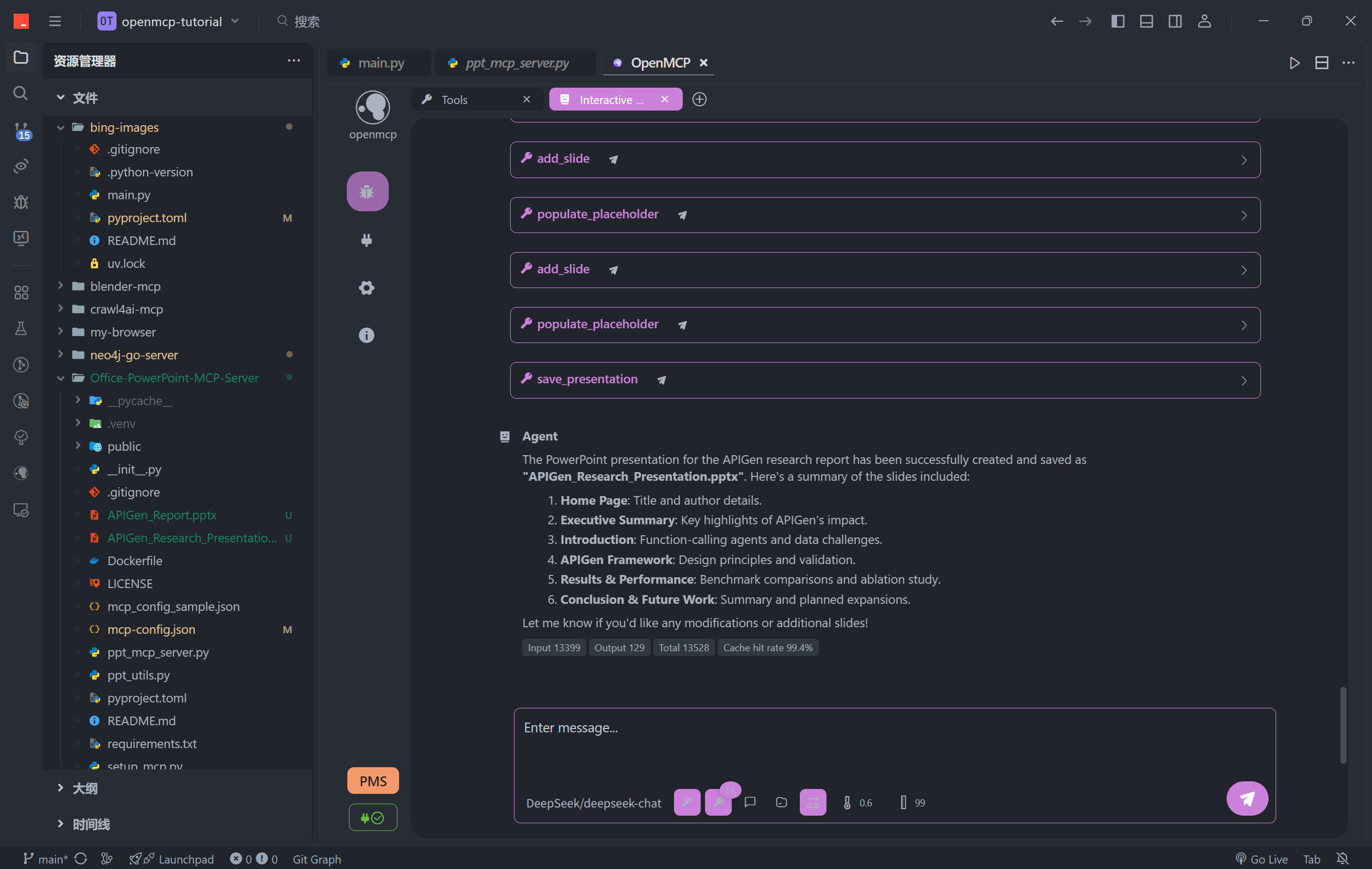The width and height of the screenshot is (1372, 869).
Task: Toggle primary sidebar visibility in title bar
Action: point(1118,21)
